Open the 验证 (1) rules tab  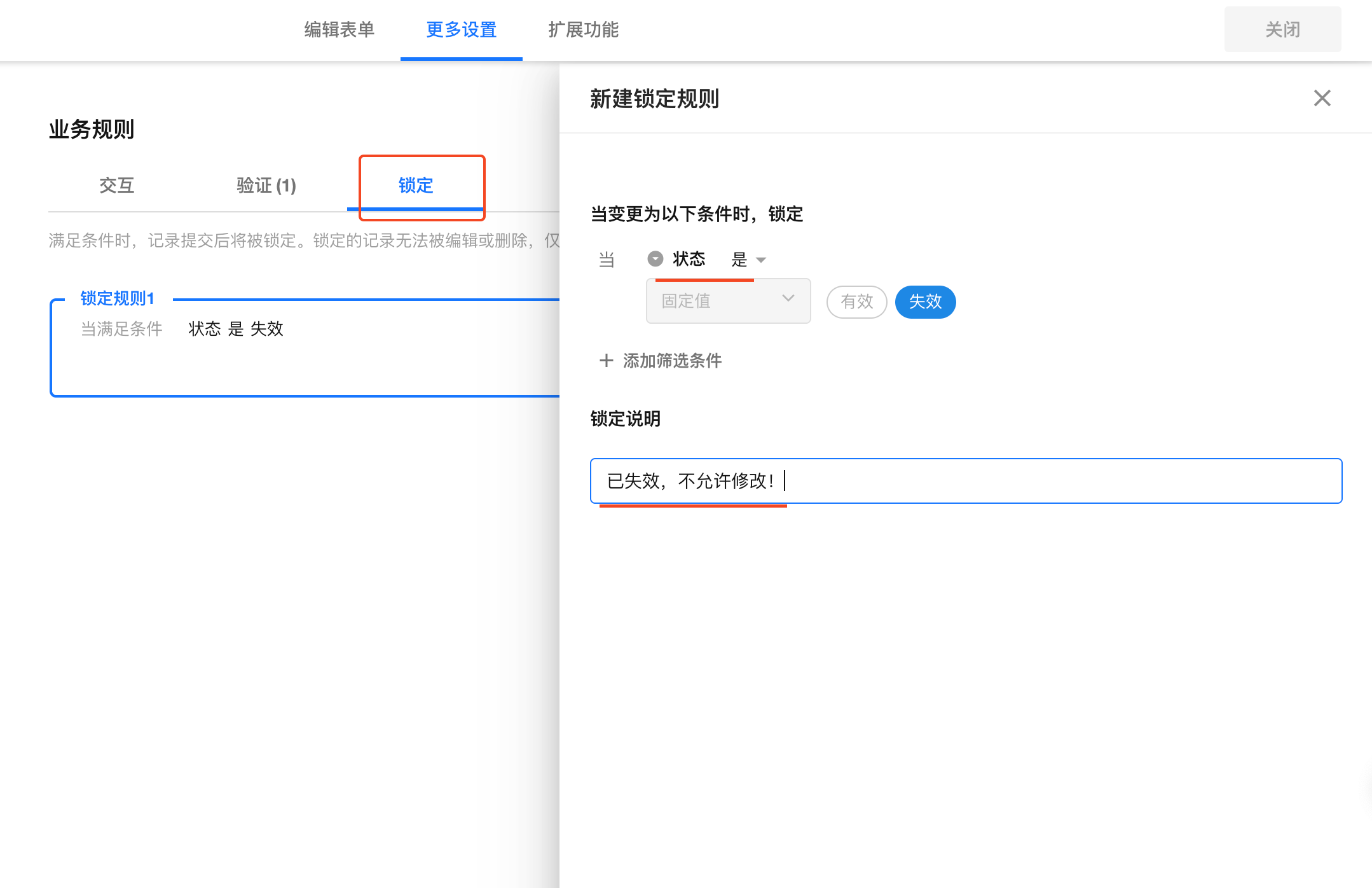click(266, 185)
